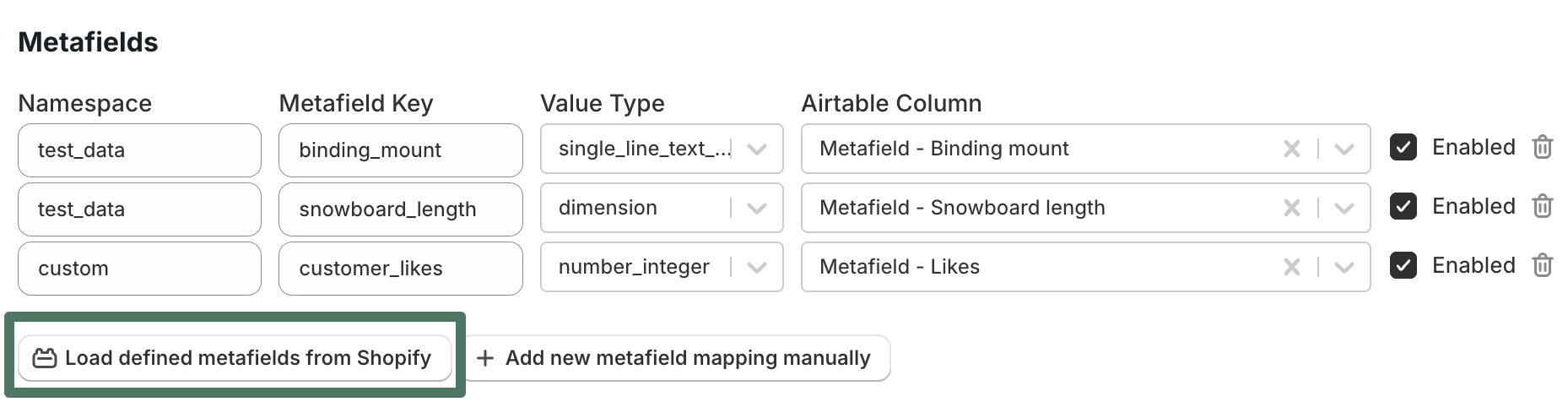Edit the custom namespace field
This screenshot has width=1568, height=402.
pos(139,269)
